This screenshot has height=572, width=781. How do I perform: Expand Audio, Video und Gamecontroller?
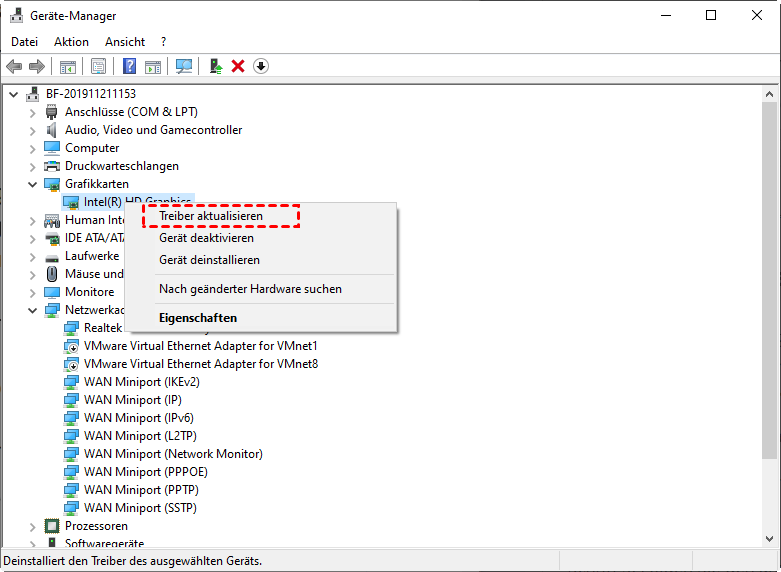(32, 130)
